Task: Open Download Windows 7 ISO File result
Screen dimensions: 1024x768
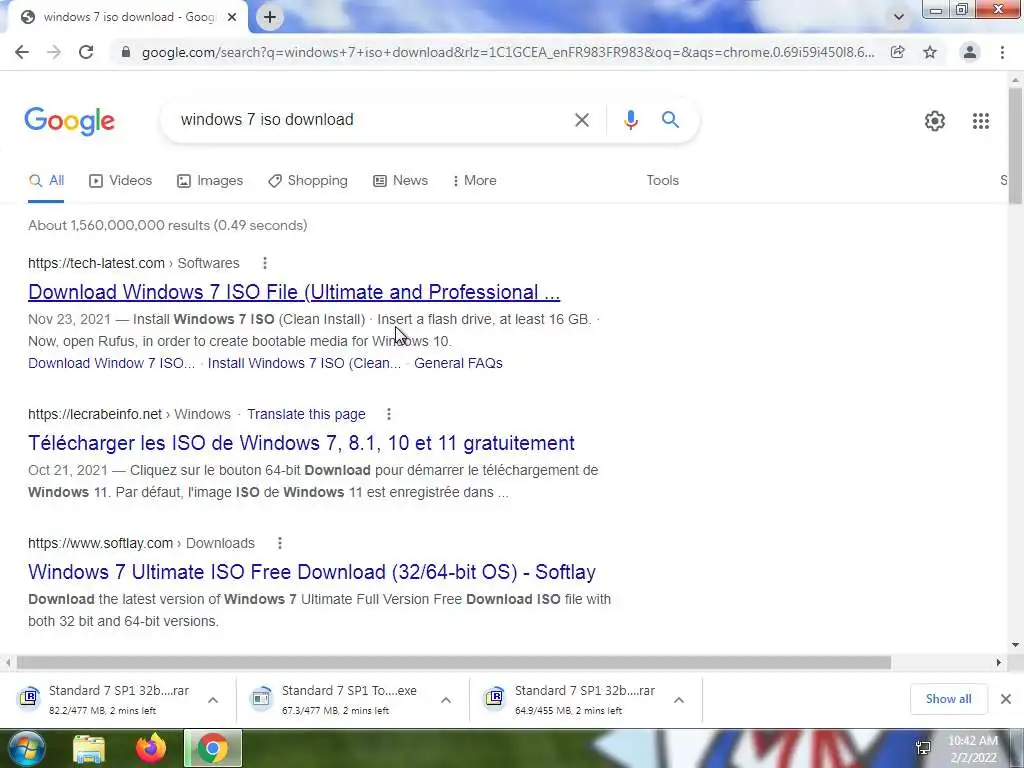Action: 294,292
